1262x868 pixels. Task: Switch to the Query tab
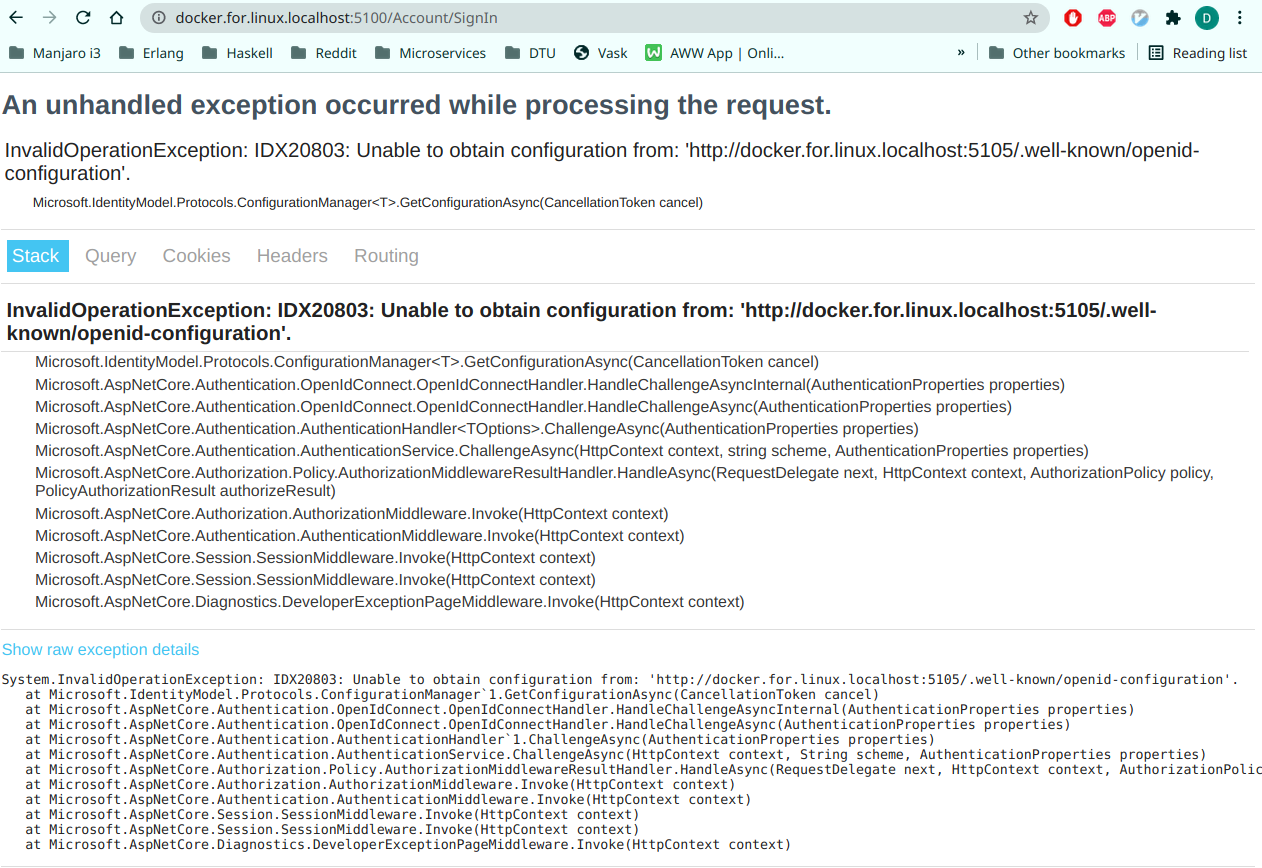(x=110, y=256)
